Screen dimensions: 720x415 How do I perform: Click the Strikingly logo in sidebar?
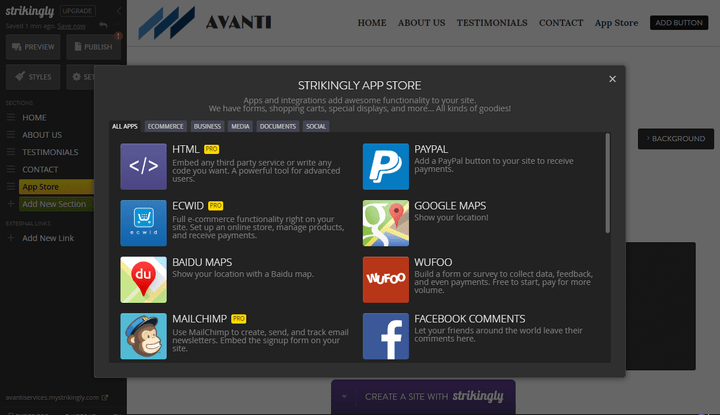click(x=30, y=11)
